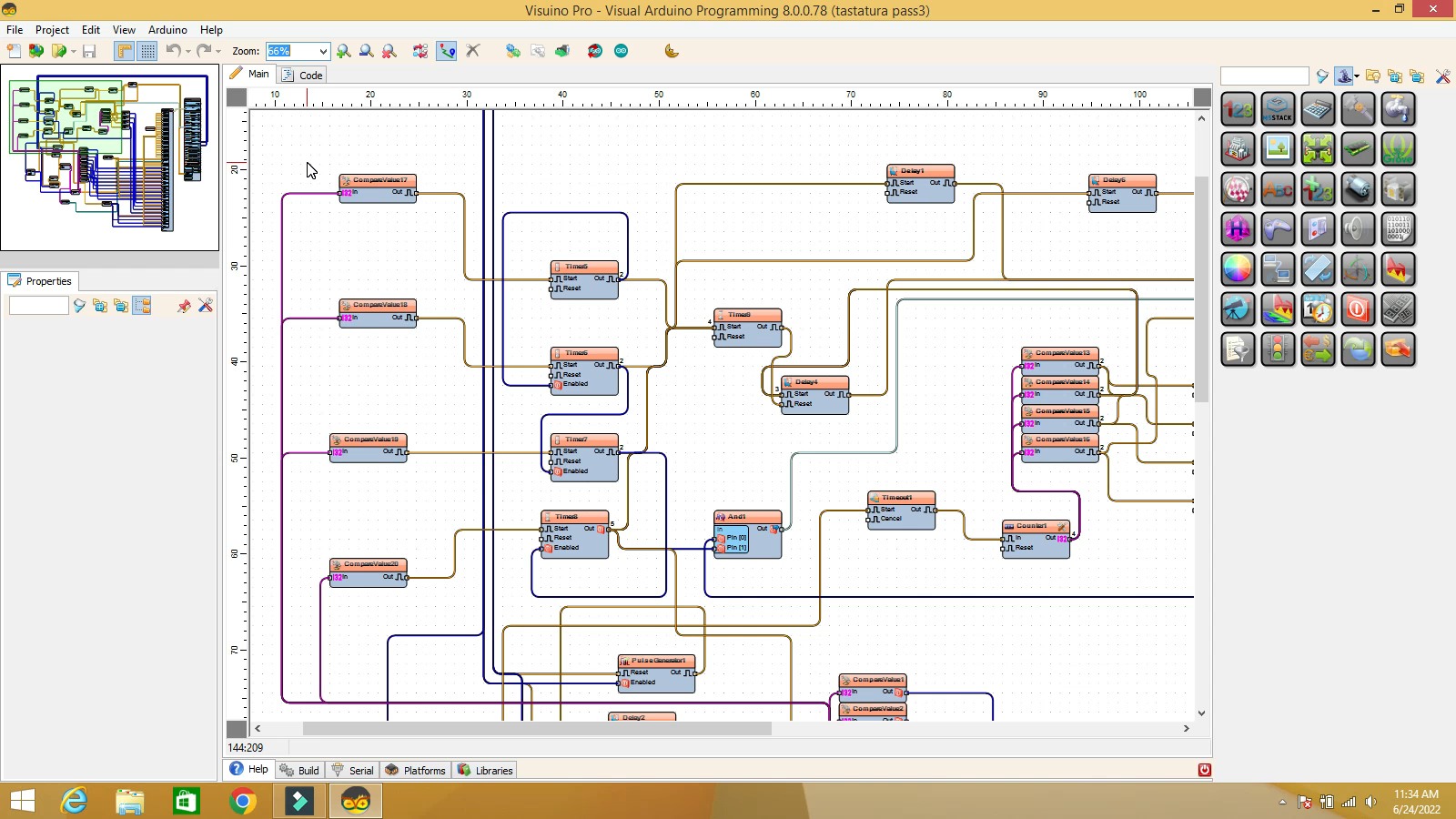
Task: Click the red power button at bottom right
Action: tap(1204, 770)
